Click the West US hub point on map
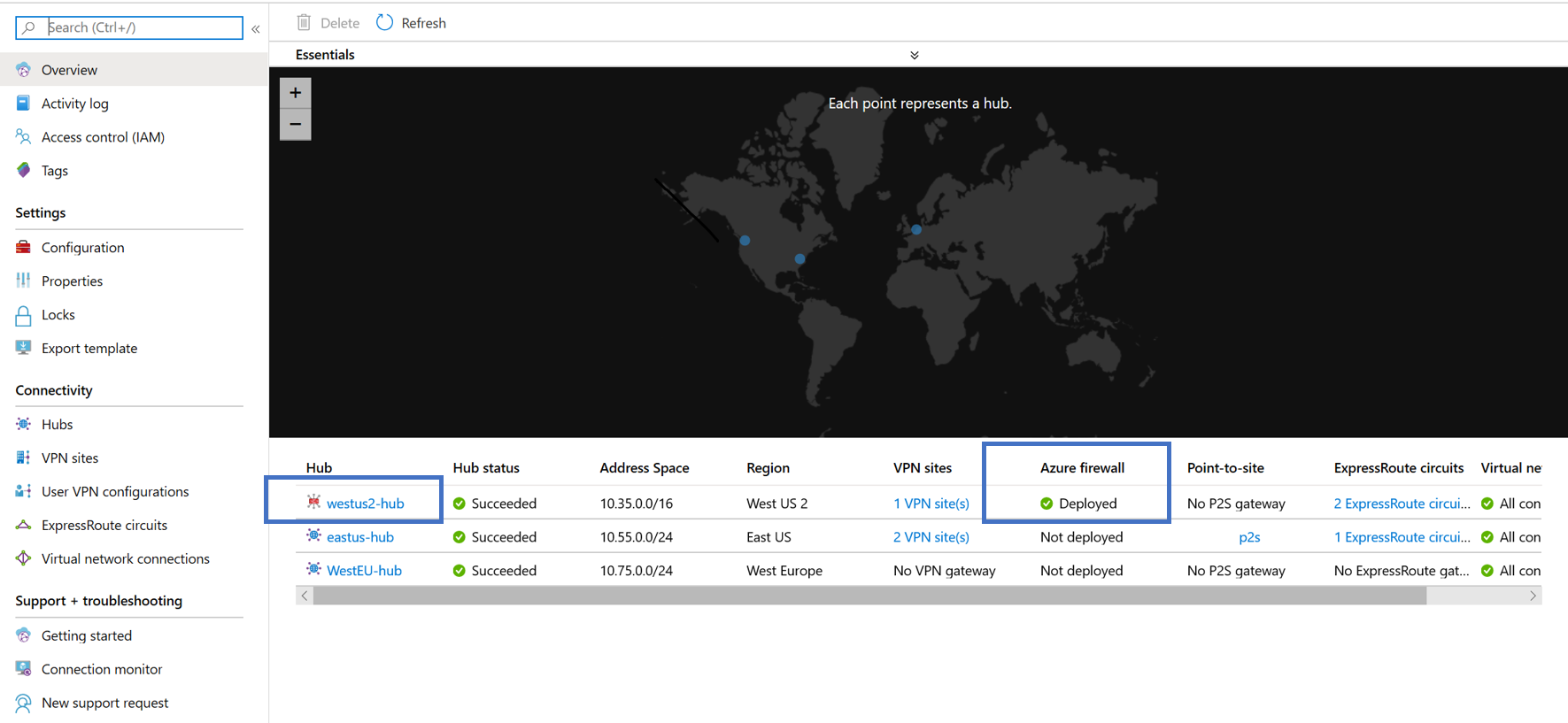 click(x=745, y=241)
